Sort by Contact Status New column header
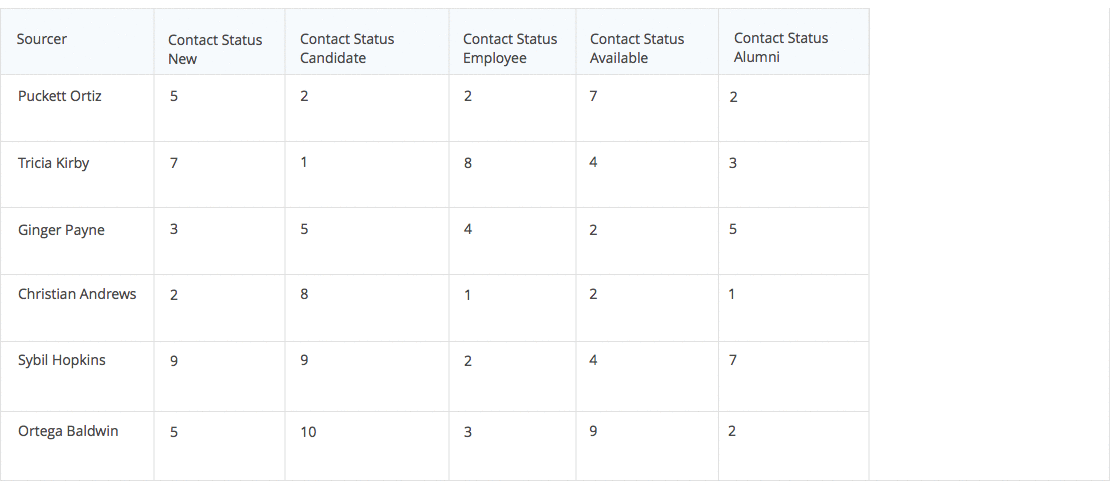The image size is (1110, 481). (x=215, y=49)
